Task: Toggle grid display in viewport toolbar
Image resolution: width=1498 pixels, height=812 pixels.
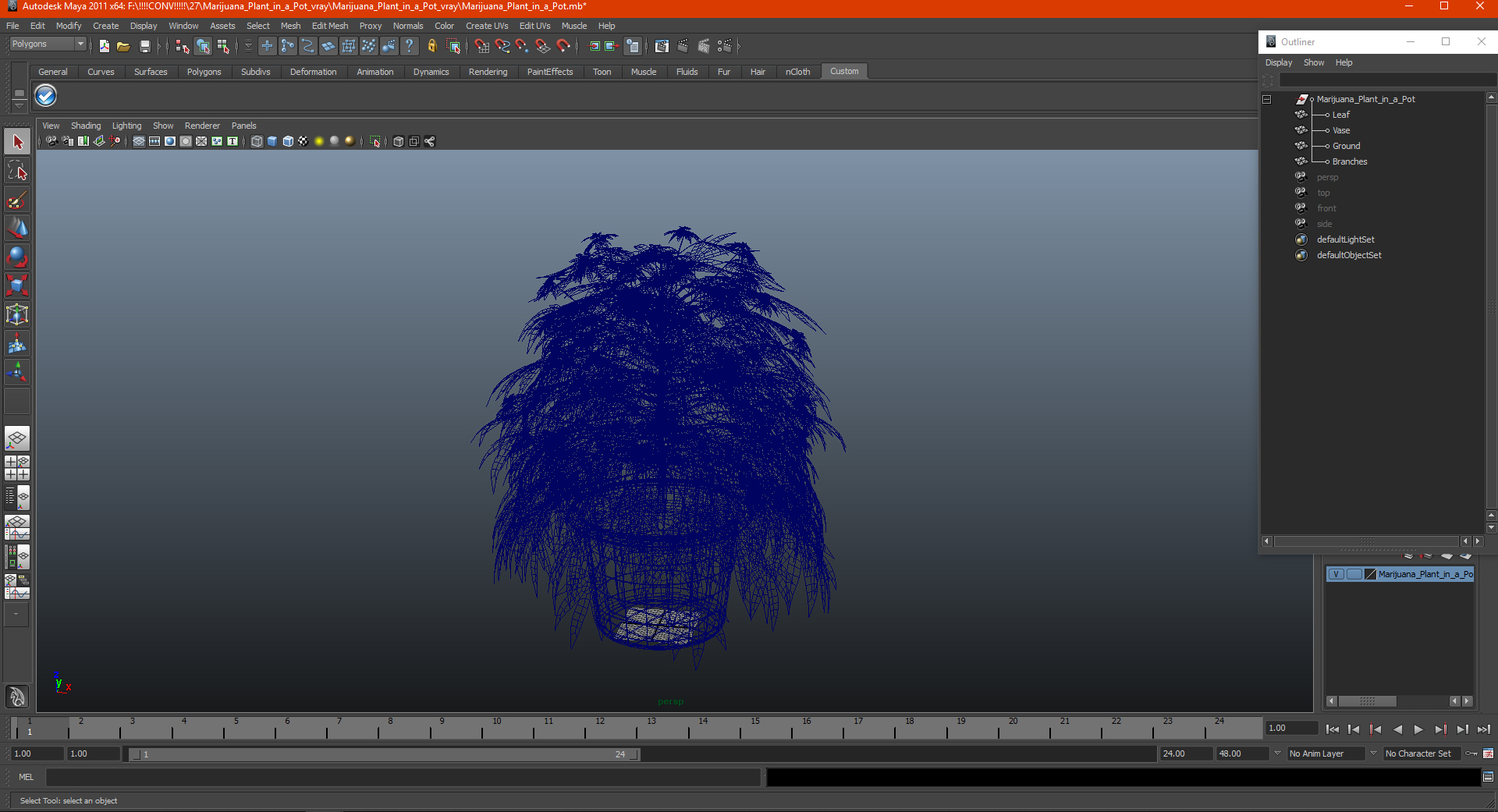Action: [139, 141]
